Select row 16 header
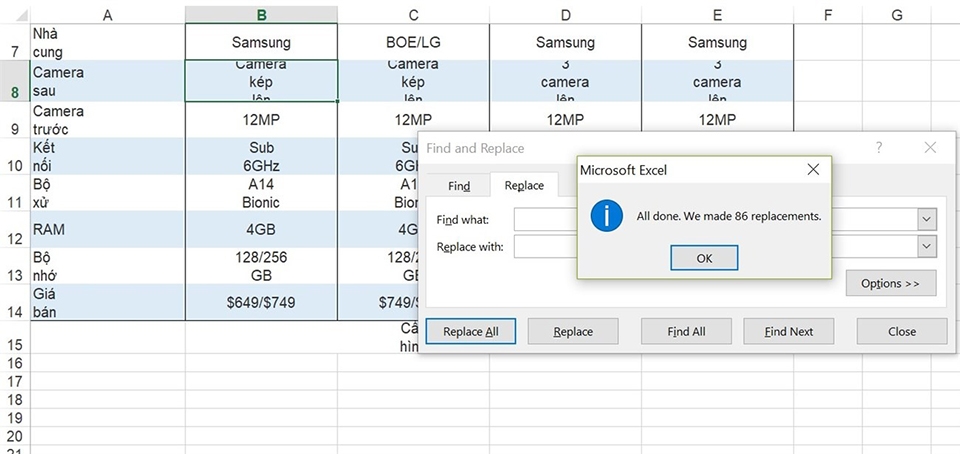 click(15, 363)
